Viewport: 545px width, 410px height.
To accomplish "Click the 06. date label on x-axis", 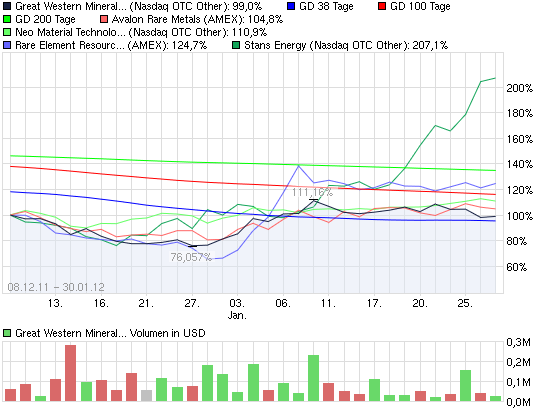I will 283,303.
